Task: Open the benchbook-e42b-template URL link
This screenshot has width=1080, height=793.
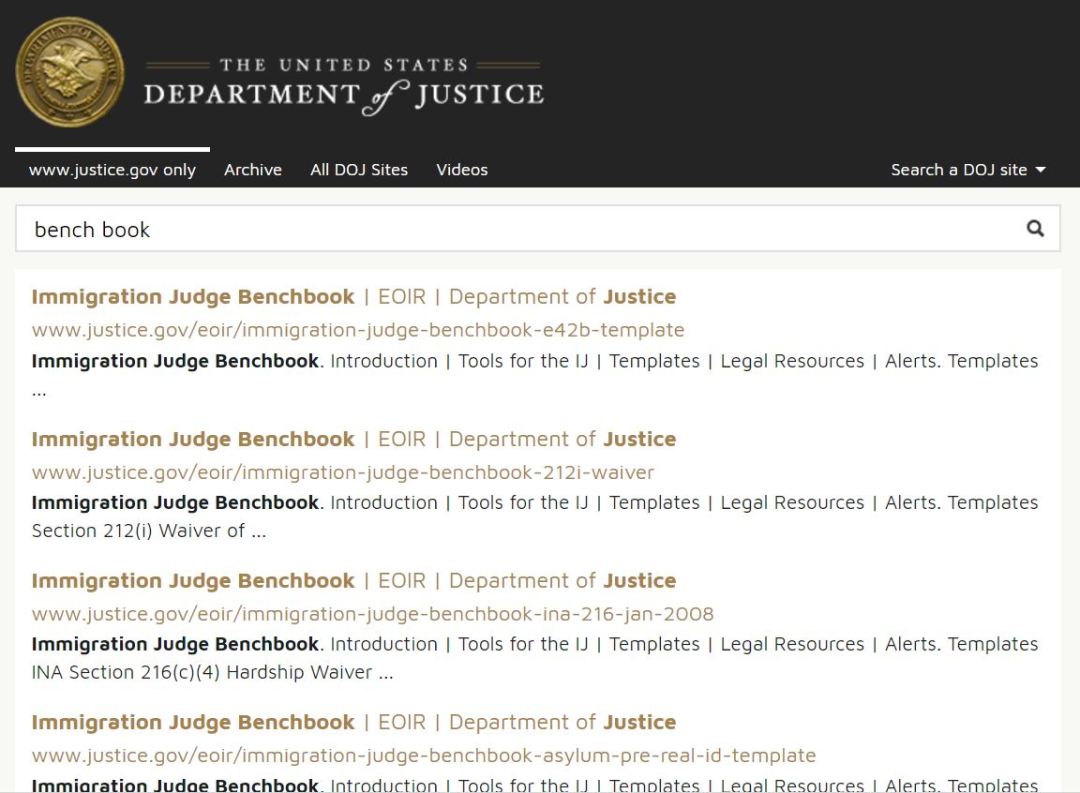Action: pos(358,330)
